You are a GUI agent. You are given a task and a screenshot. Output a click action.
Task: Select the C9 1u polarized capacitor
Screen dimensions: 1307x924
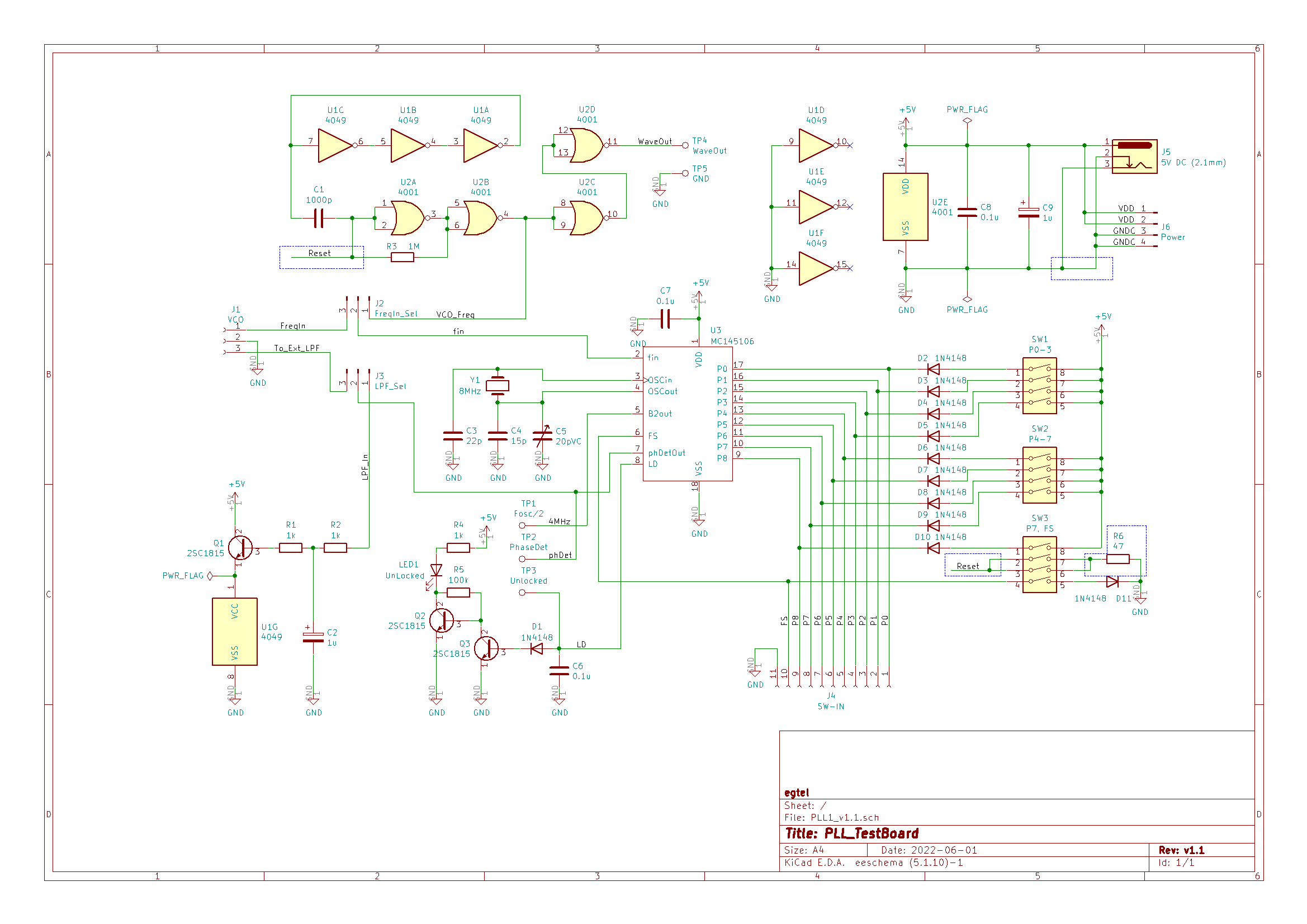click(1028, 212)
